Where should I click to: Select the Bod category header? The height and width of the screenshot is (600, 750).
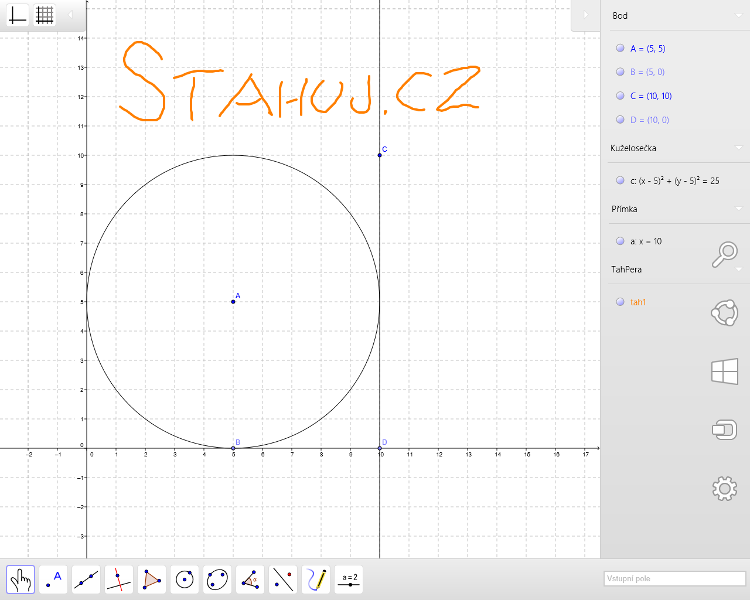click(x=620, y=16)
